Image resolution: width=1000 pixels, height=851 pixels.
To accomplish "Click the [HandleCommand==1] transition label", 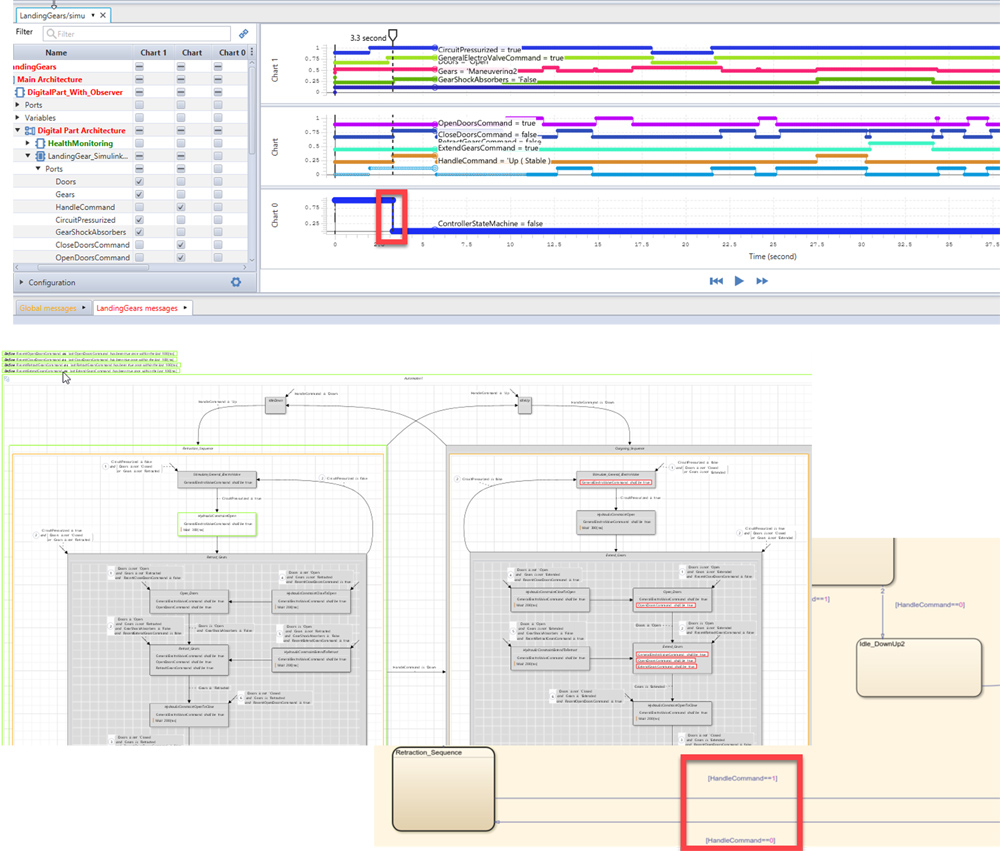I will coord(742,778).
